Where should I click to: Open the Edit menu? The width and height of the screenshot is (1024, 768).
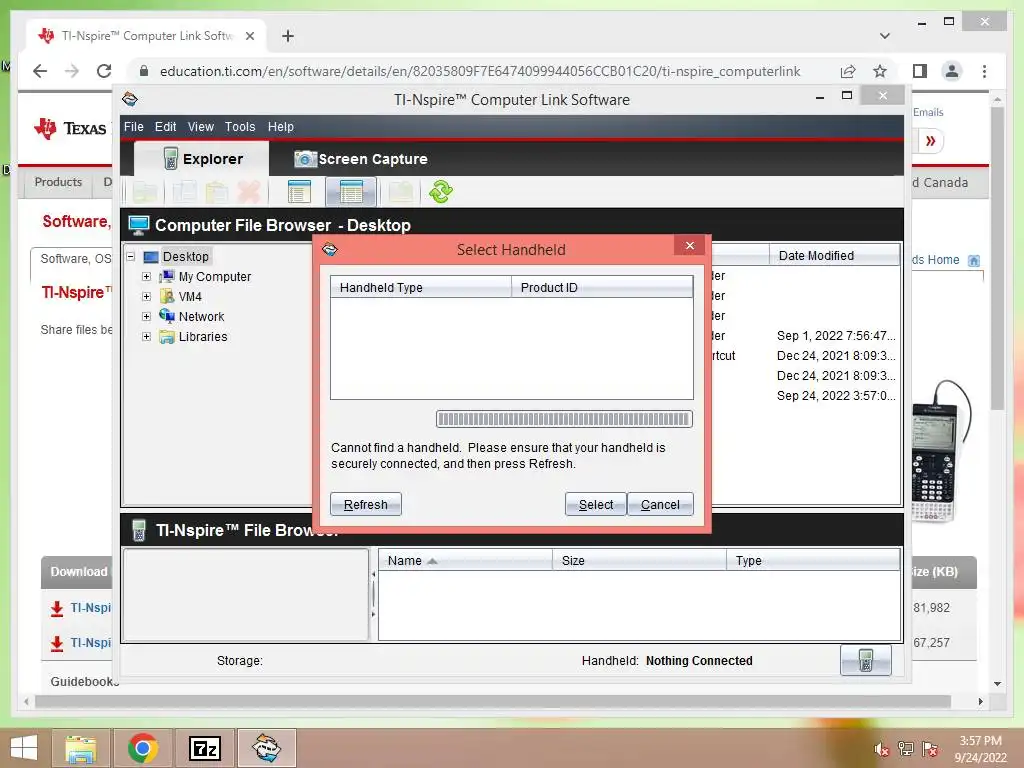165,127
